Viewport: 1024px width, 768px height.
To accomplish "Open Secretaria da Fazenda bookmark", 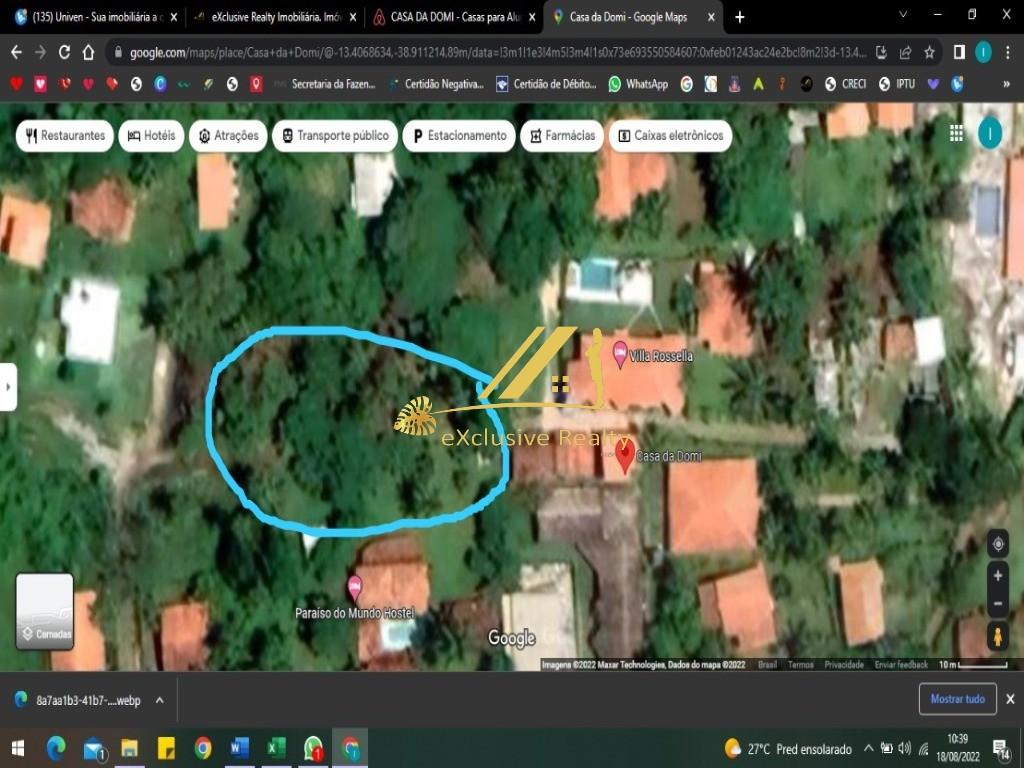I will 325,84.
